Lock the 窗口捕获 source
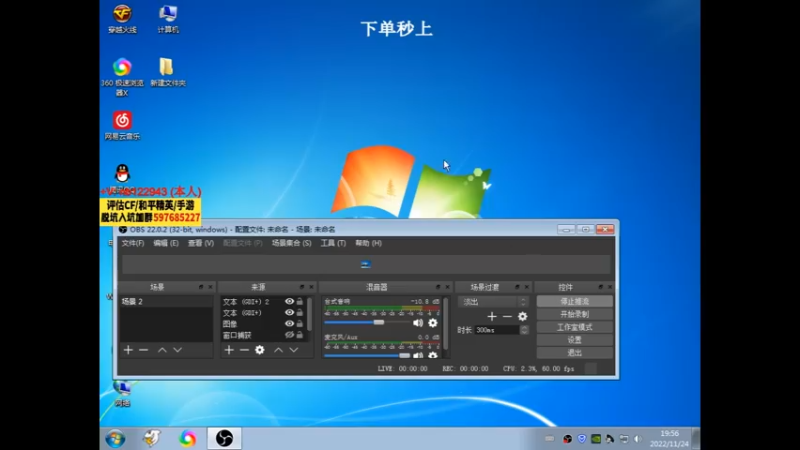This screenshot has width=800, height=450. tap(300, 335)
